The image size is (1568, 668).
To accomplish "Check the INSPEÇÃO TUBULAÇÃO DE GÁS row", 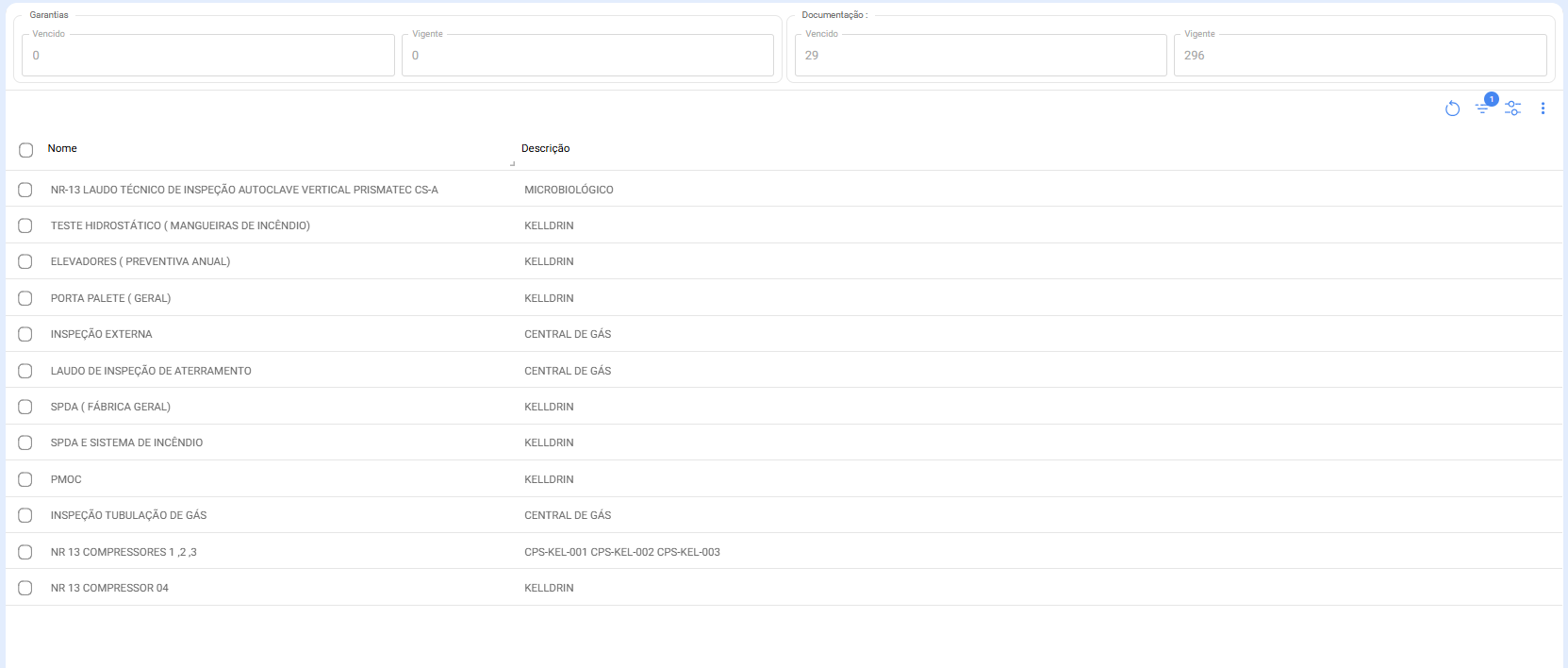I will tap(25, 515).
